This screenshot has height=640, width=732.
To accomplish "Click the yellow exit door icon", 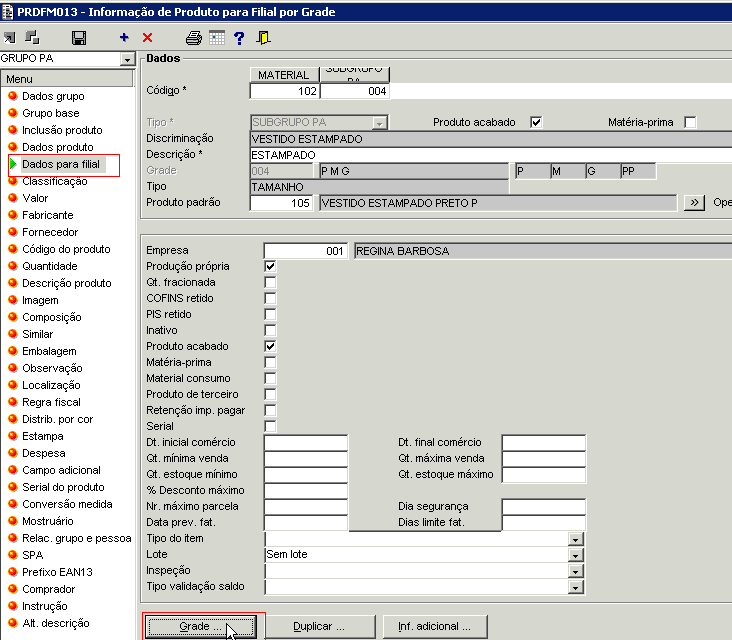I will coord(263,38).
